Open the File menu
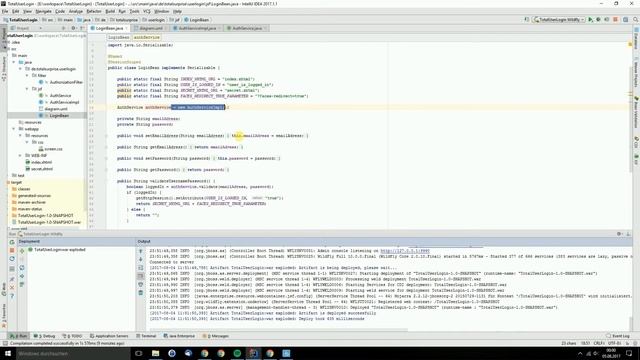This screenshot has width=640, height=360. coord(5,11)
